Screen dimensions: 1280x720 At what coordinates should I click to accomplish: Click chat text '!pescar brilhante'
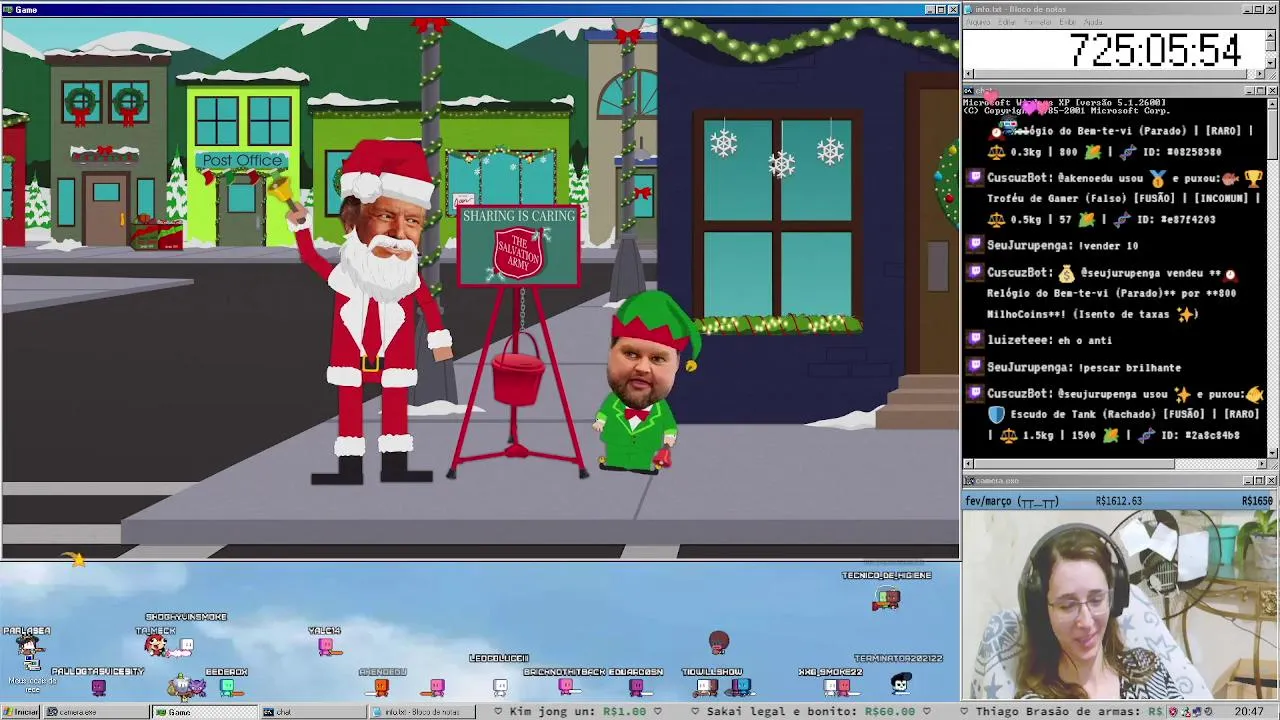pyautogui.click(x=1129, y=367)
